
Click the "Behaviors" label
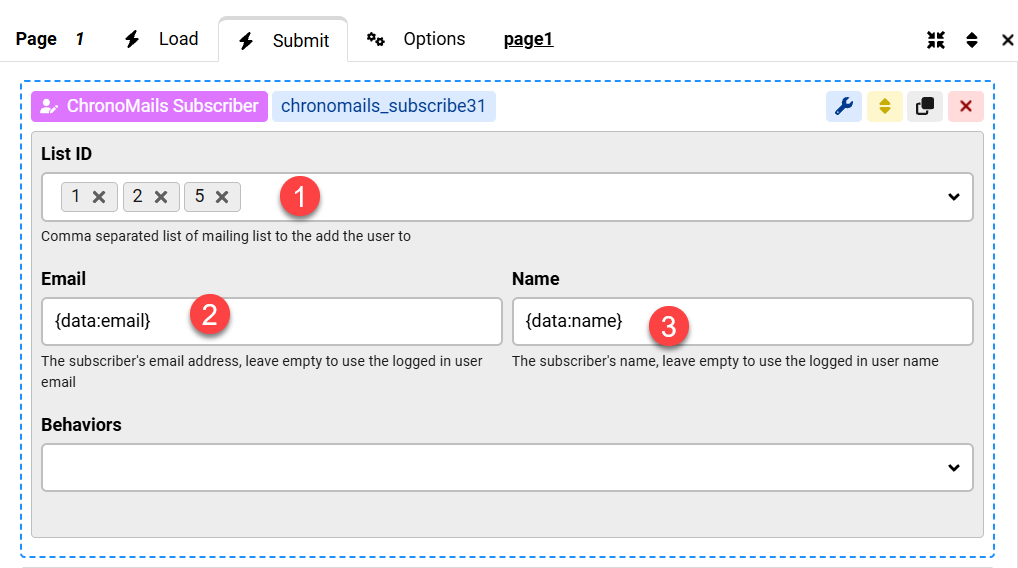pos(81,425)
